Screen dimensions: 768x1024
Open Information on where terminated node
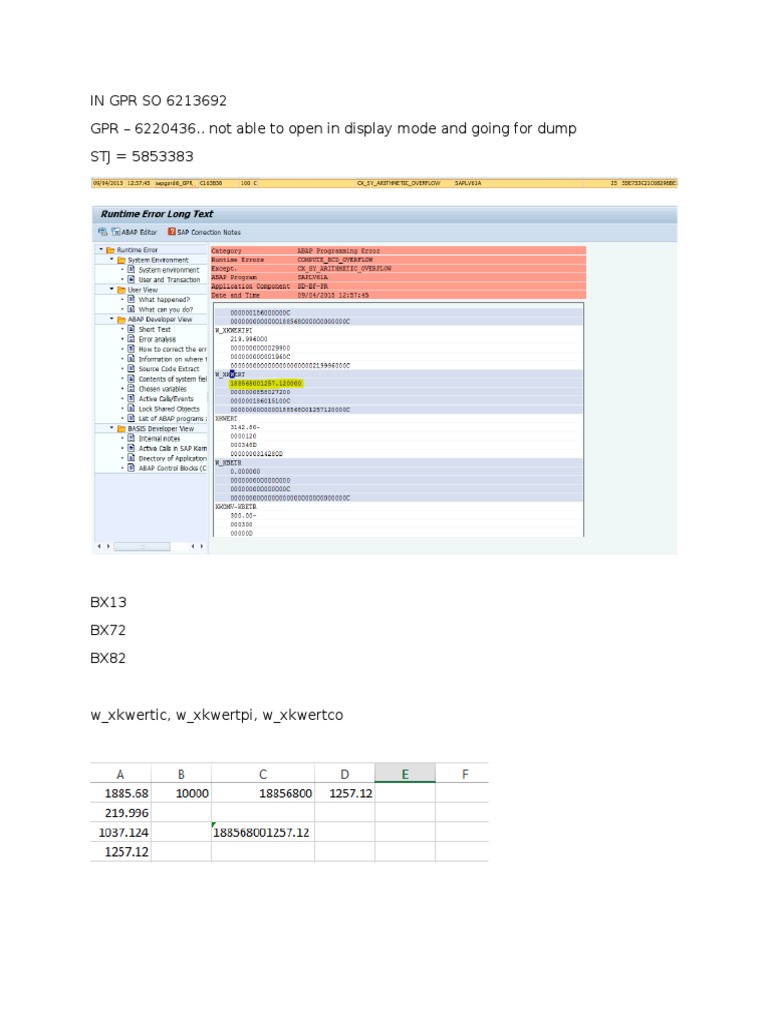click(x=172, y=359)
